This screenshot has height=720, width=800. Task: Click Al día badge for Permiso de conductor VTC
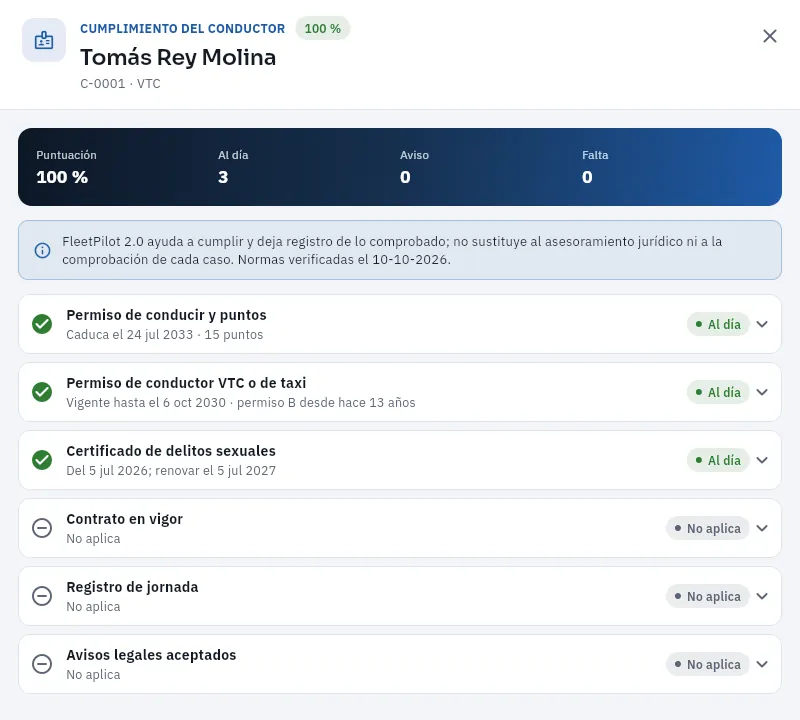click(718, 392)
